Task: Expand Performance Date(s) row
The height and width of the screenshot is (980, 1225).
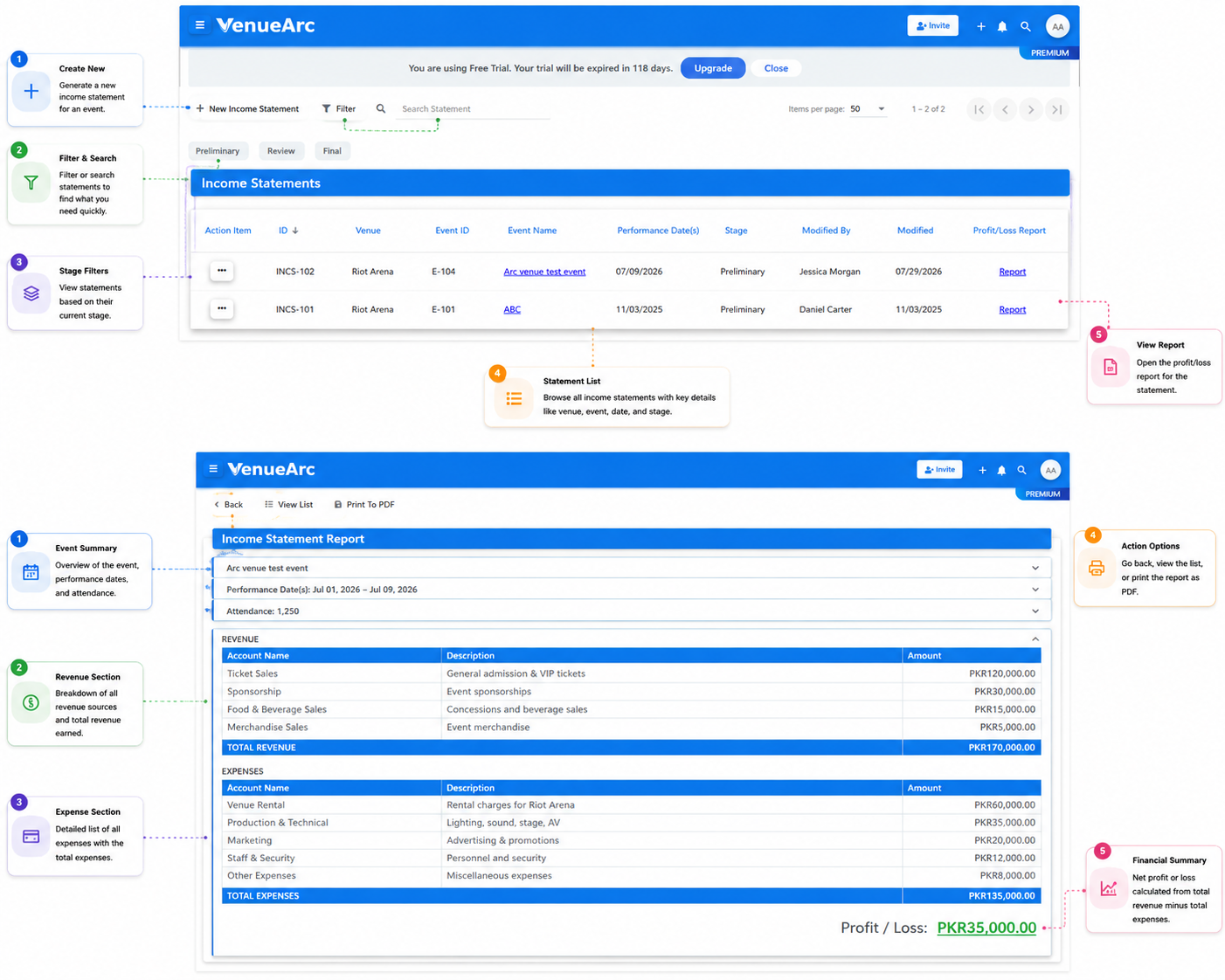Action: click(632, 590)
